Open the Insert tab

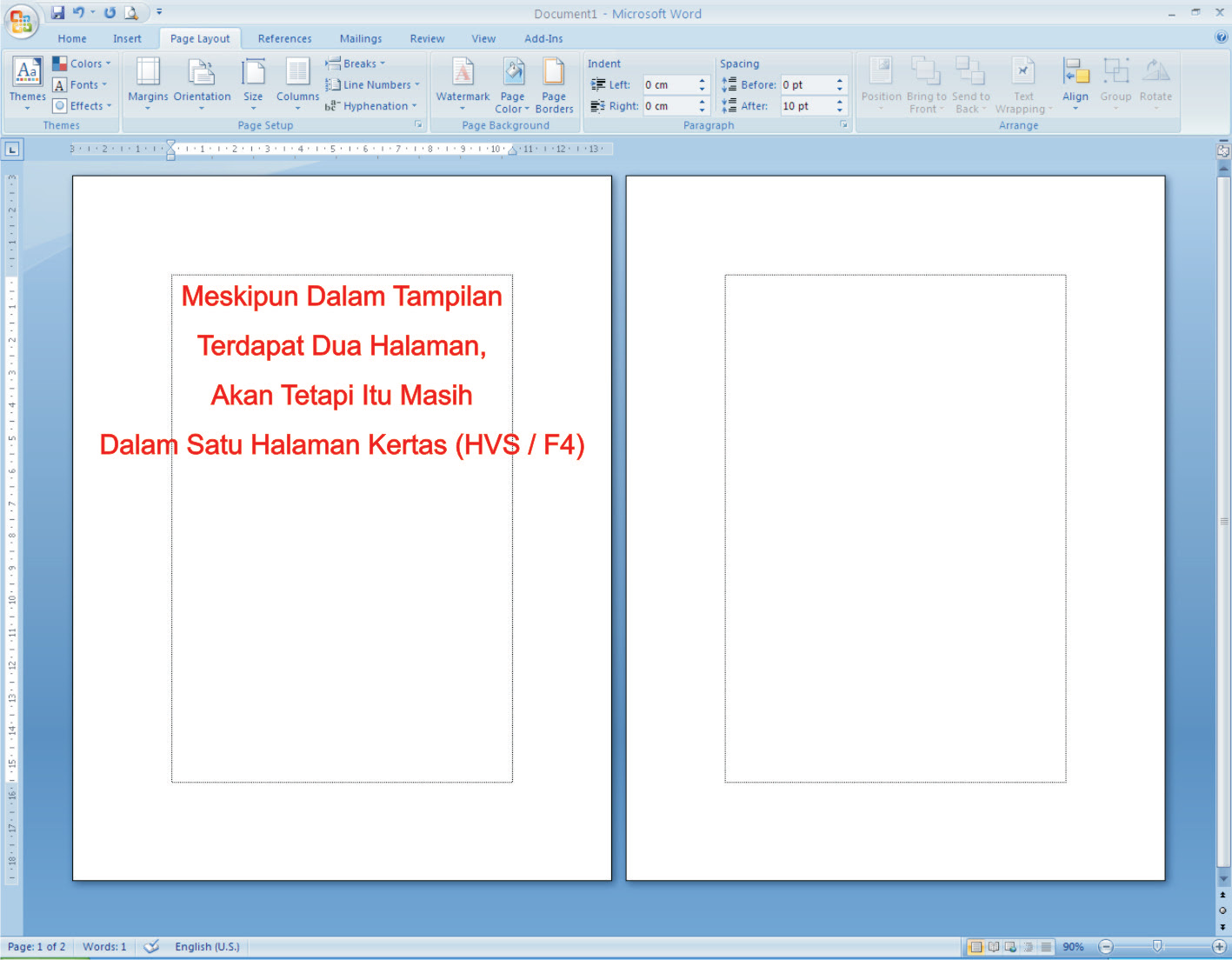tap(127, 39)
